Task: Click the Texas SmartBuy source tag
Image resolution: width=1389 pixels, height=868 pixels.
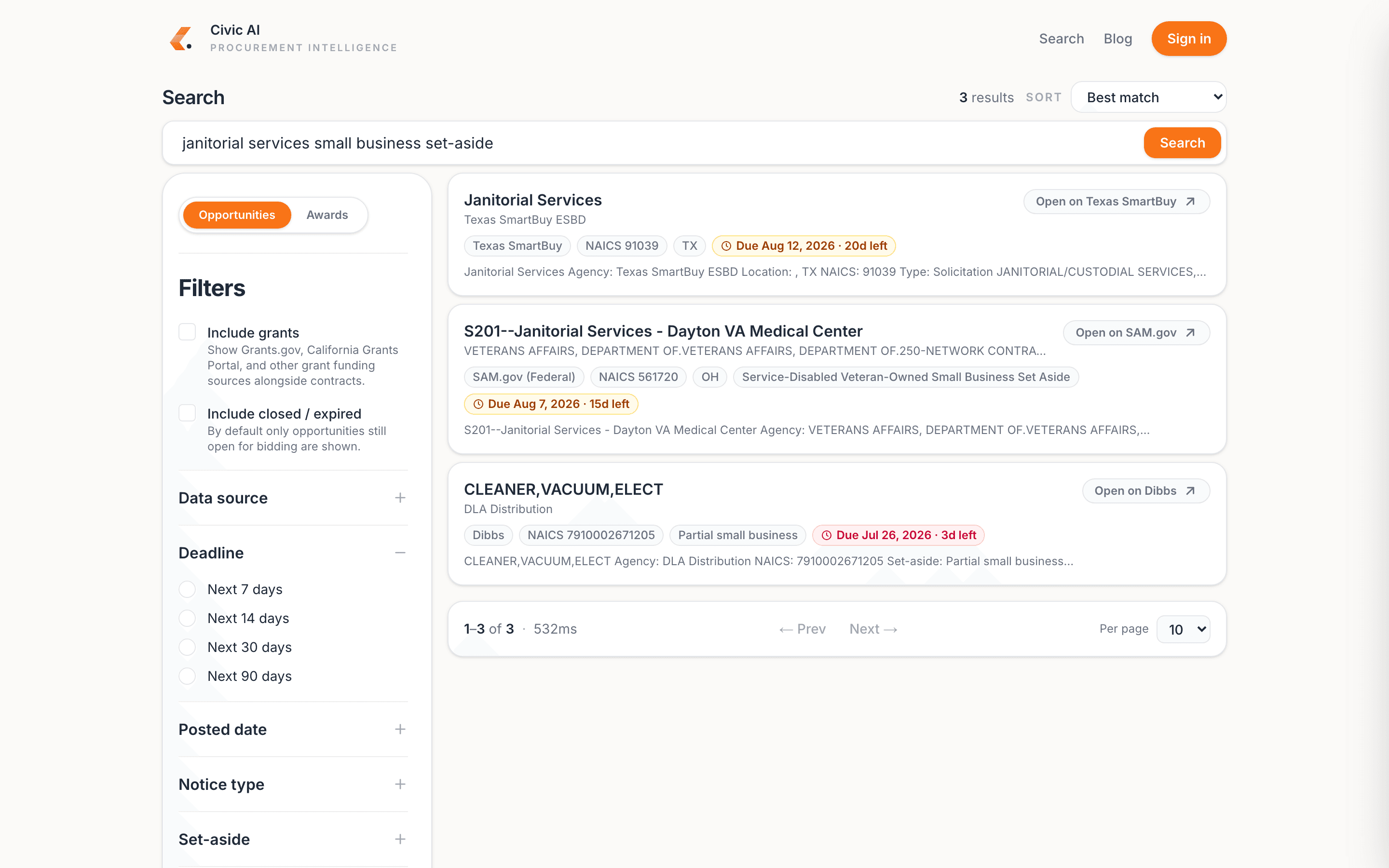Action: pyautogui.click(x=517, y=246)
